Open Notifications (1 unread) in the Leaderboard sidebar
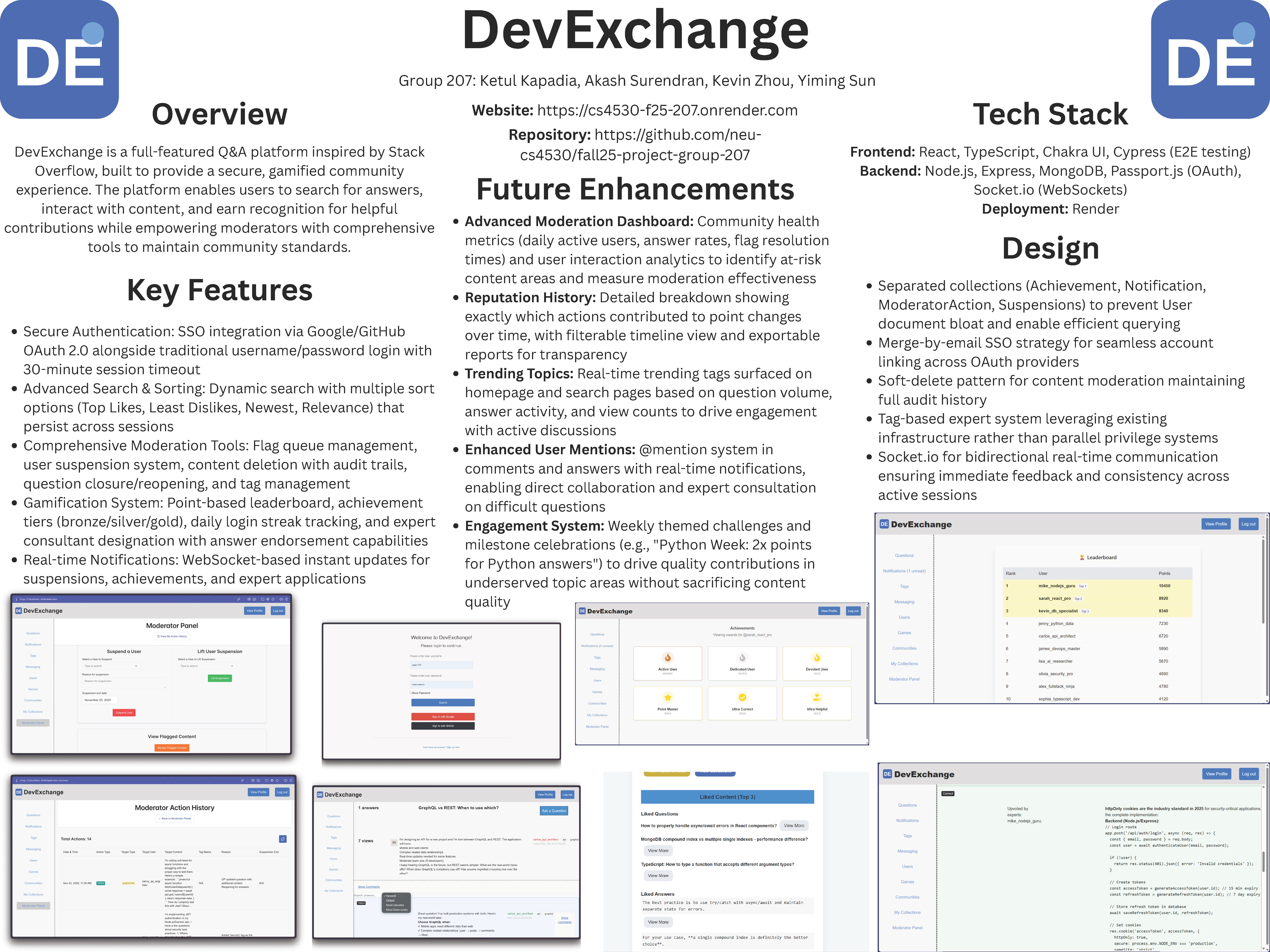The width and height of the screenshot is (1270, 952). [904, 571]
